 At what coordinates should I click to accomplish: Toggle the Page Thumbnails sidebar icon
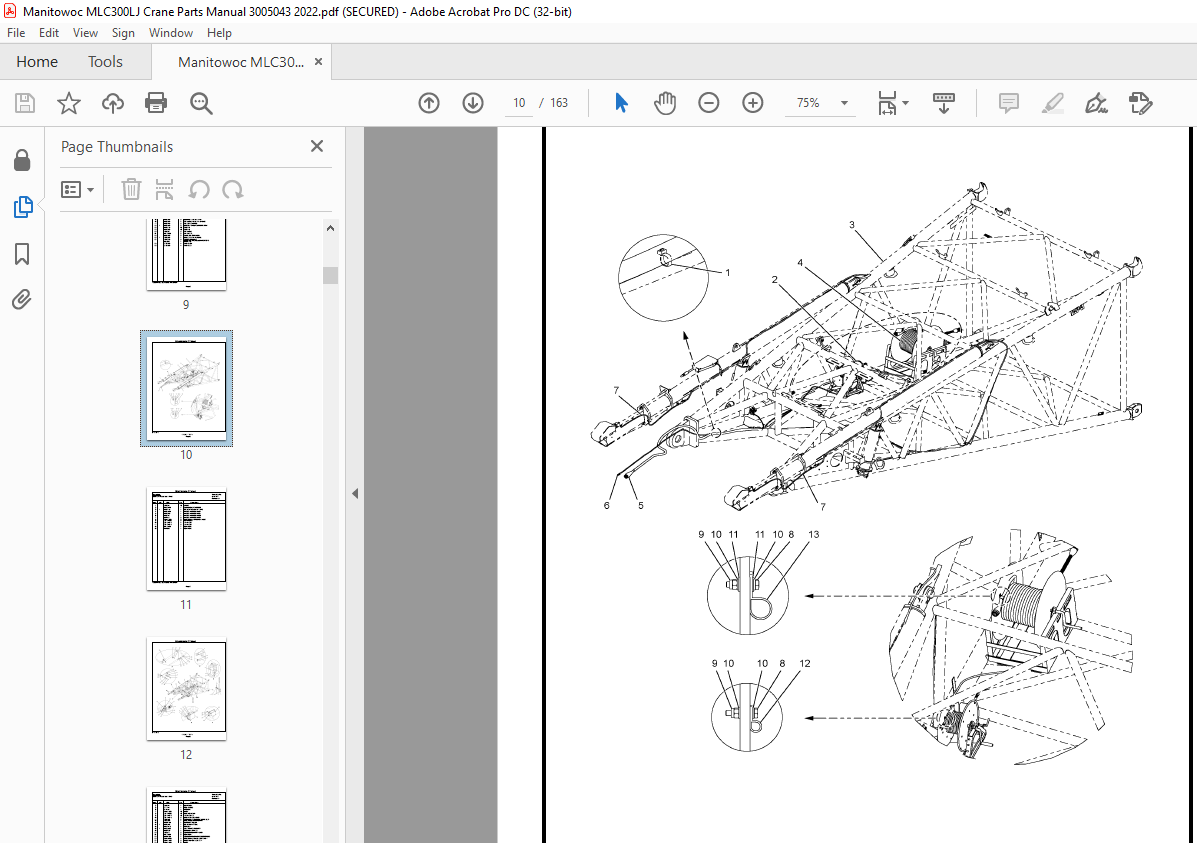23,207
